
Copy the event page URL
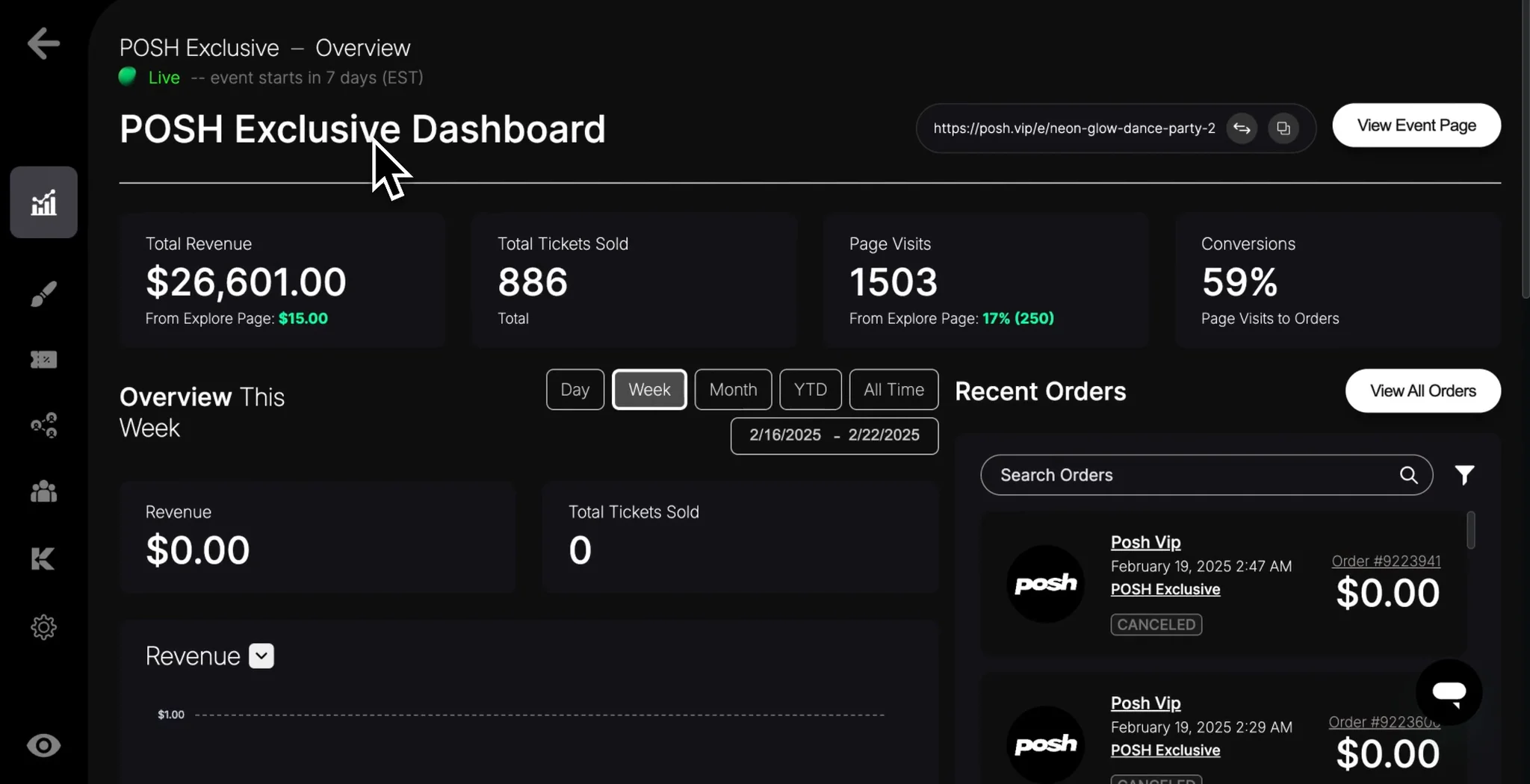pyautogui.click(x=1283, y=128)
